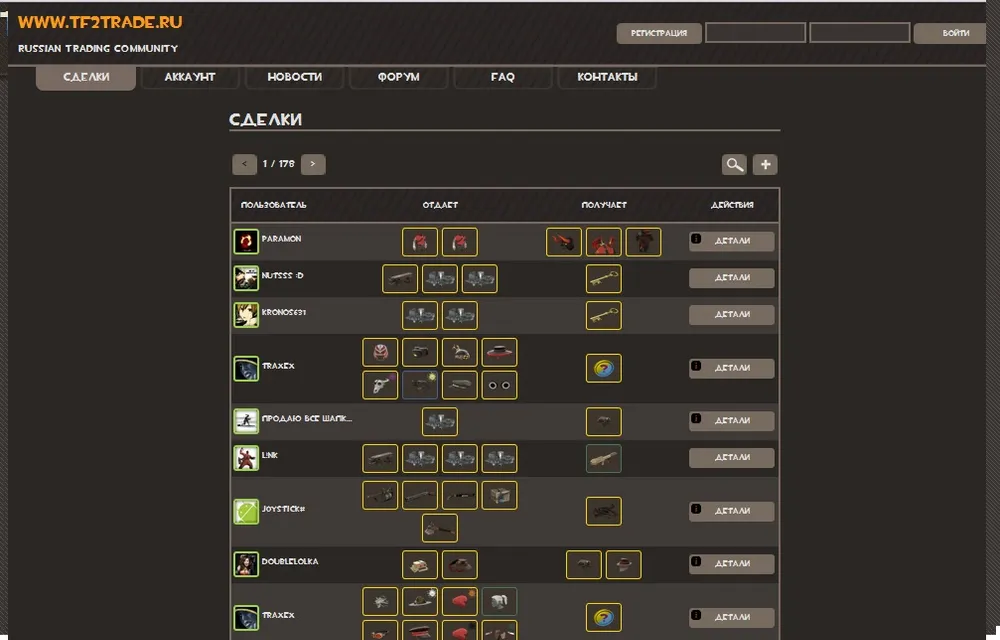
Task: Select the luchador mask in TRAXEX's offer
Action: (x=380, y=353)
